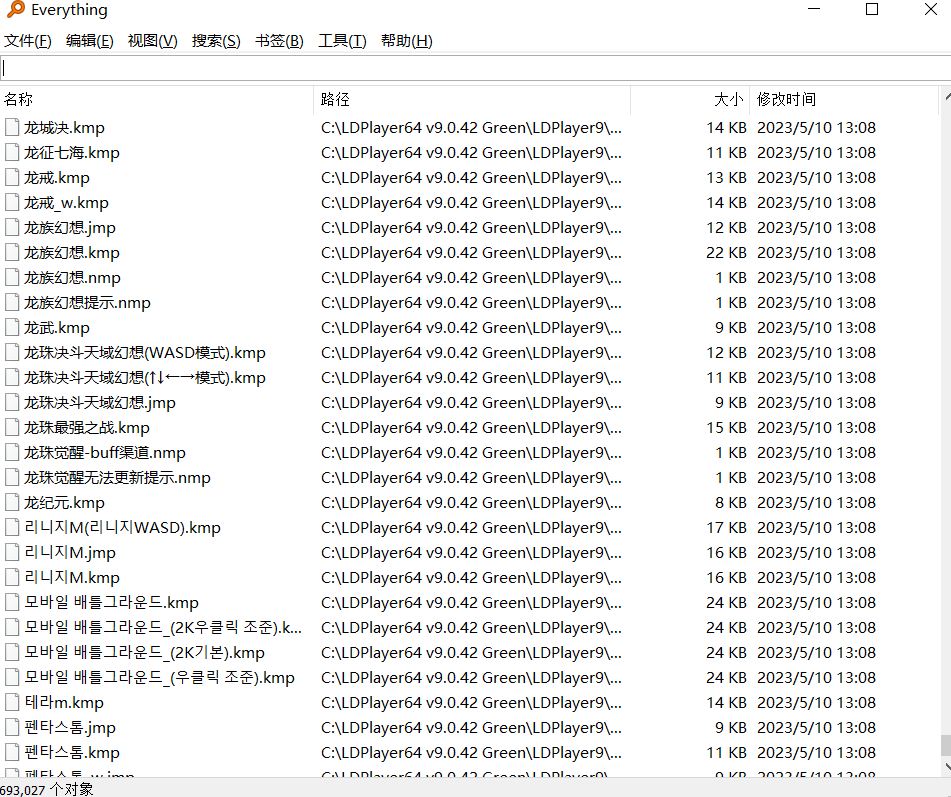Viewport: 951px width, 797px height.
Task: Click file icon of 펜타스톰.jmp
Action: [12, 727]
